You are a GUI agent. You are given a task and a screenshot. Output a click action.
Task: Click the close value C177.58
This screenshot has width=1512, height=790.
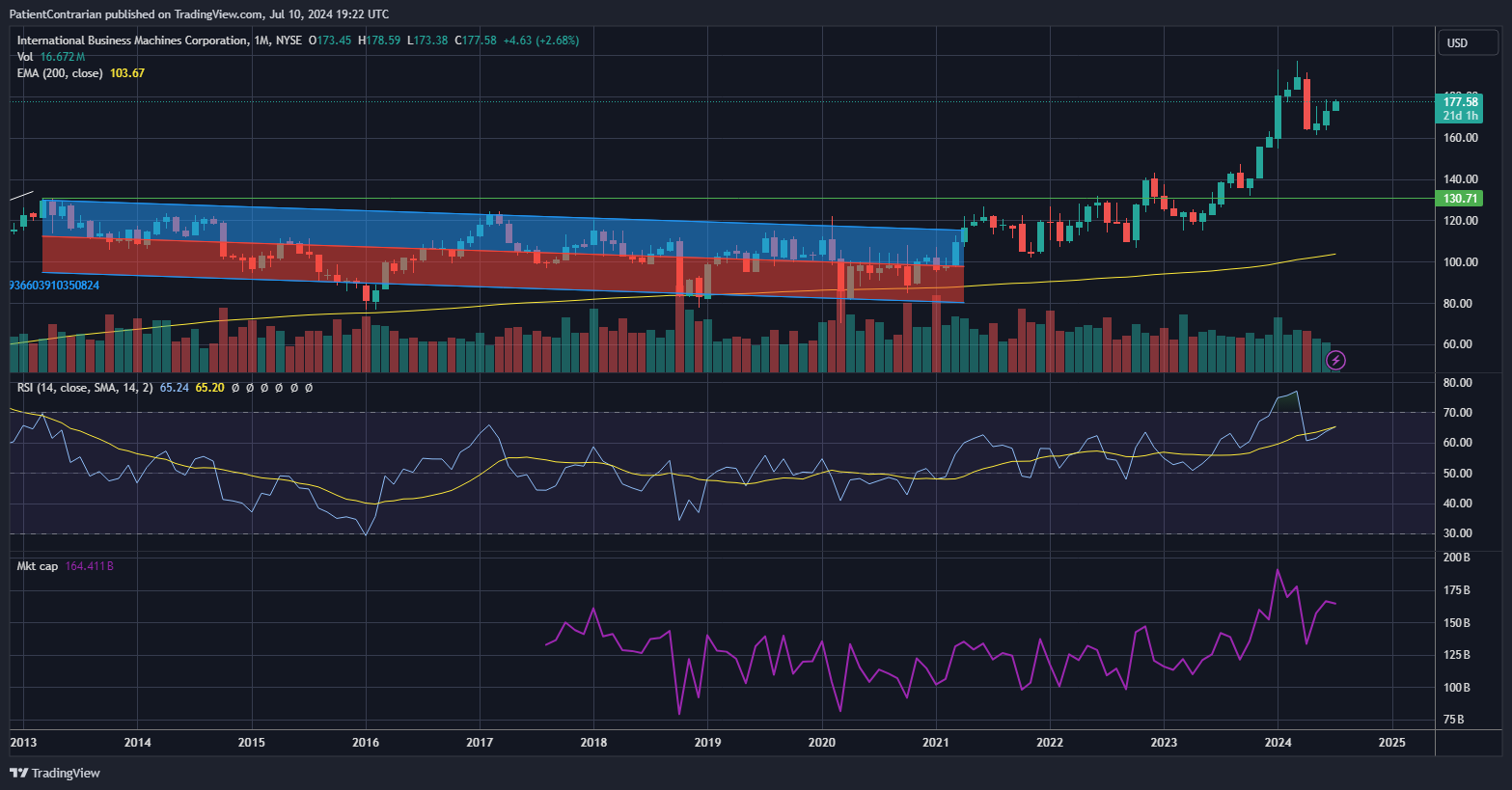click(476, 41)
